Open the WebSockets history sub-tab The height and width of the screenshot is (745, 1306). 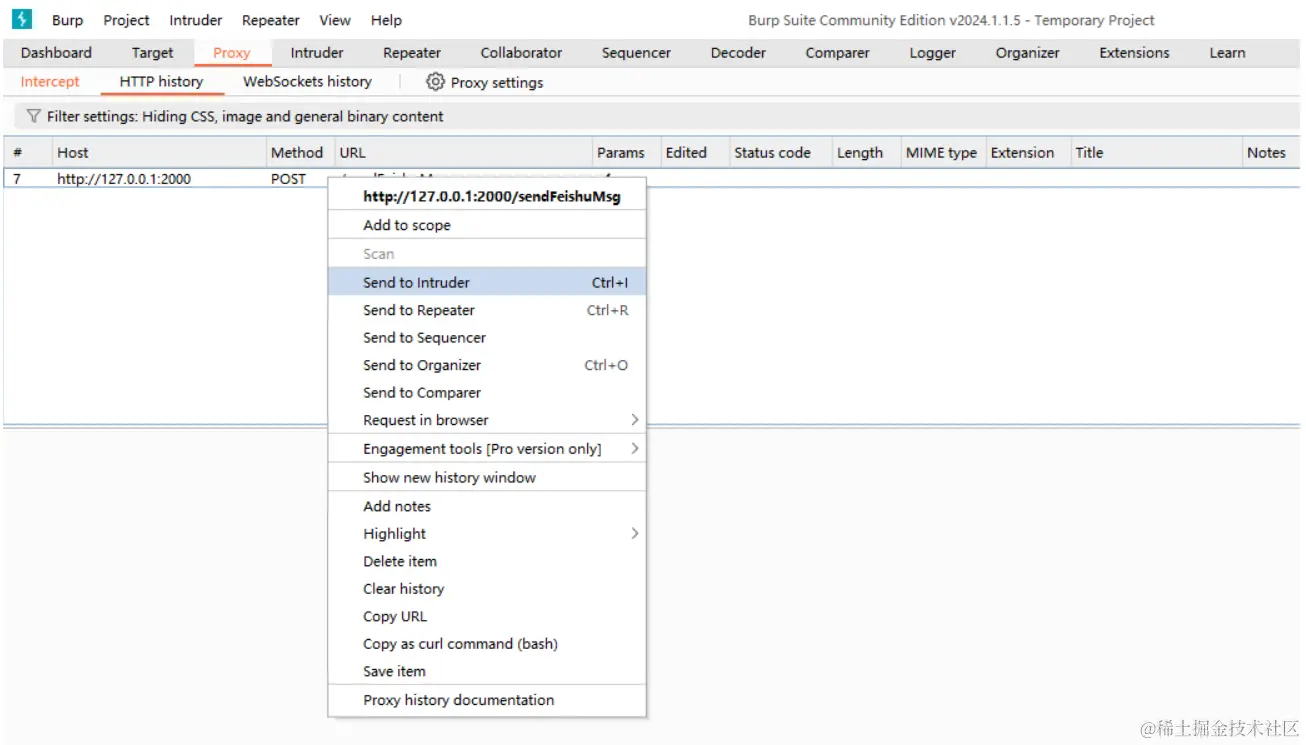307,82
